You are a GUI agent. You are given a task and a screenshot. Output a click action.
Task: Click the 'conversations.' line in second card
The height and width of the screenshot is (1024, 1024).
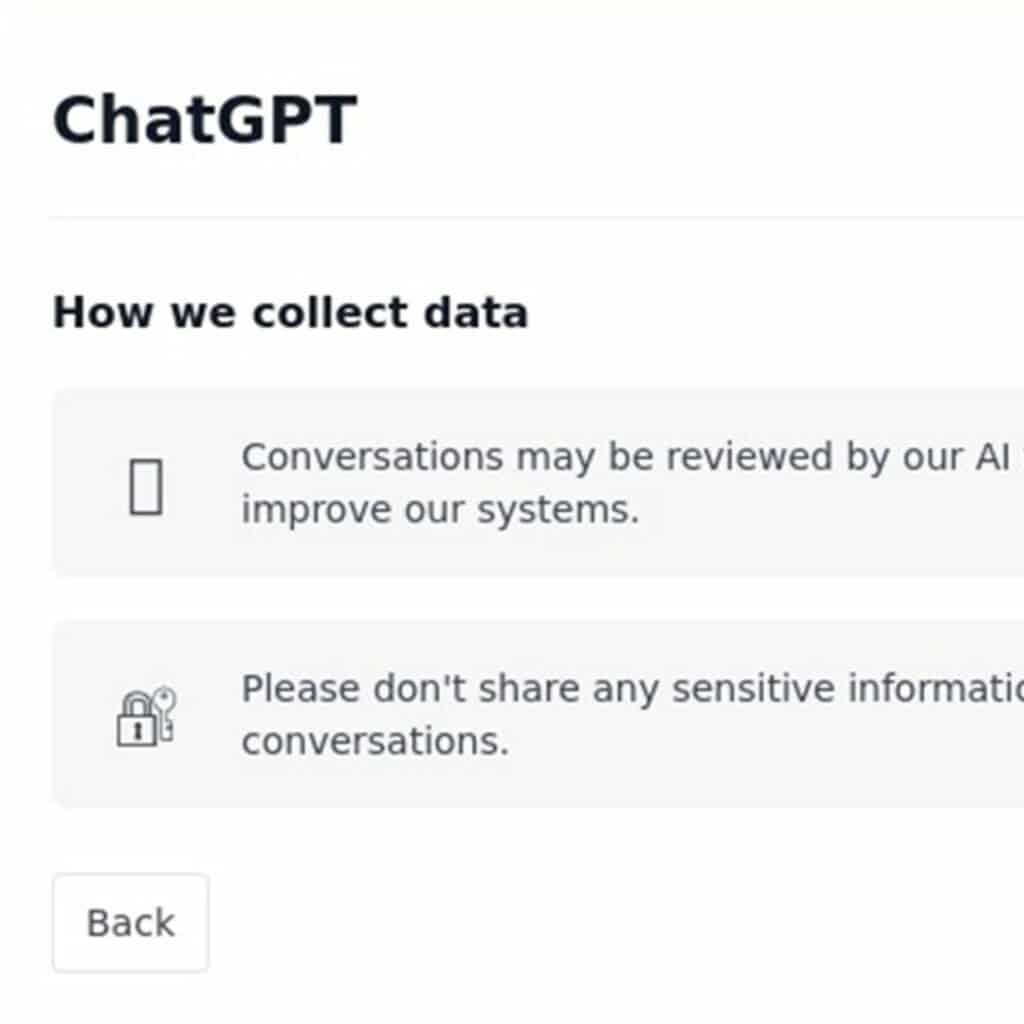pos(375,741)
